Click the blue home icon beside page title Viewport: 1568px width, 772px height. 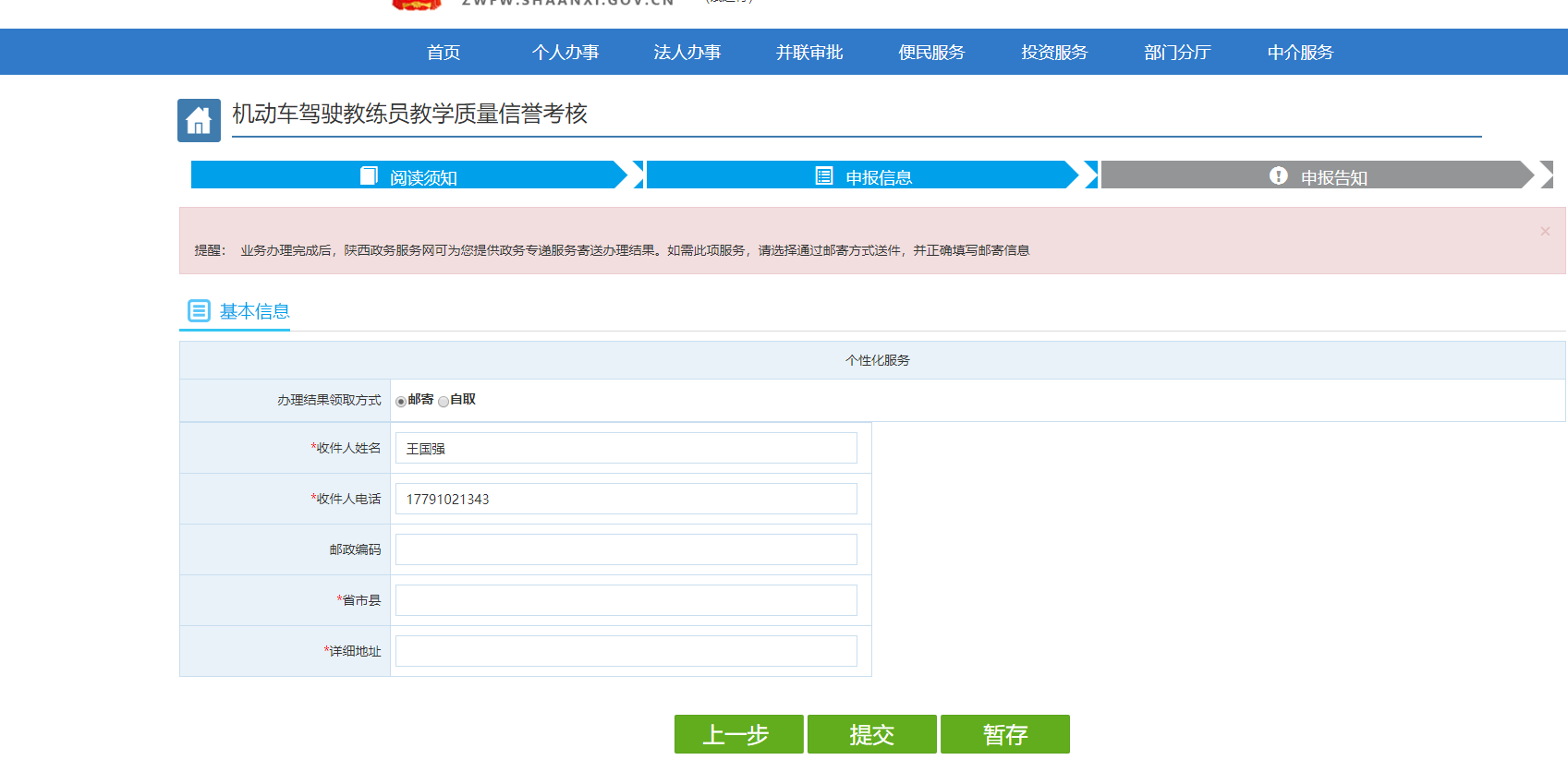199,120
